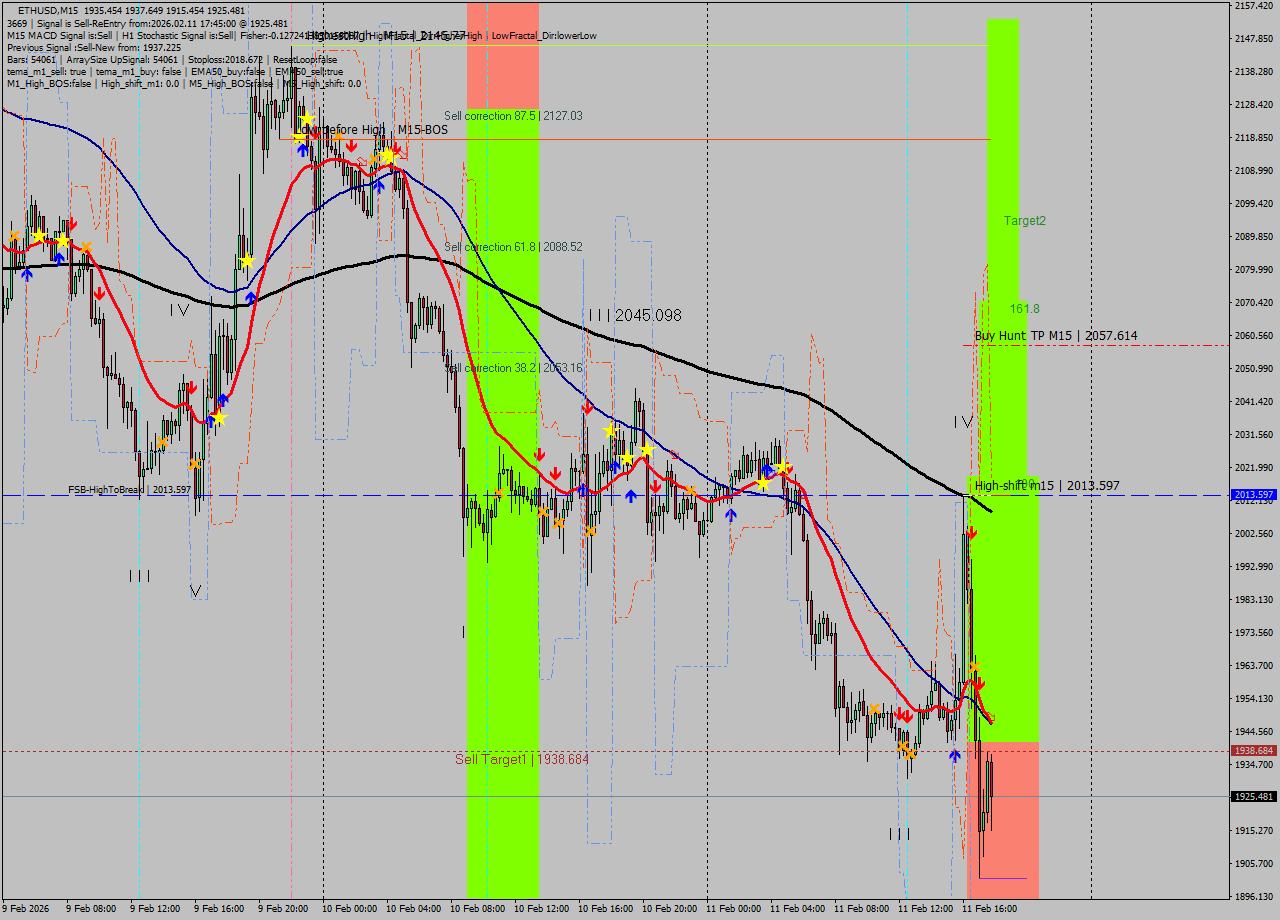Click the ETHUSD,M15 chart title text
Image resolution: width=1280 pixels, height=920 pixels.
coord(48,10)
